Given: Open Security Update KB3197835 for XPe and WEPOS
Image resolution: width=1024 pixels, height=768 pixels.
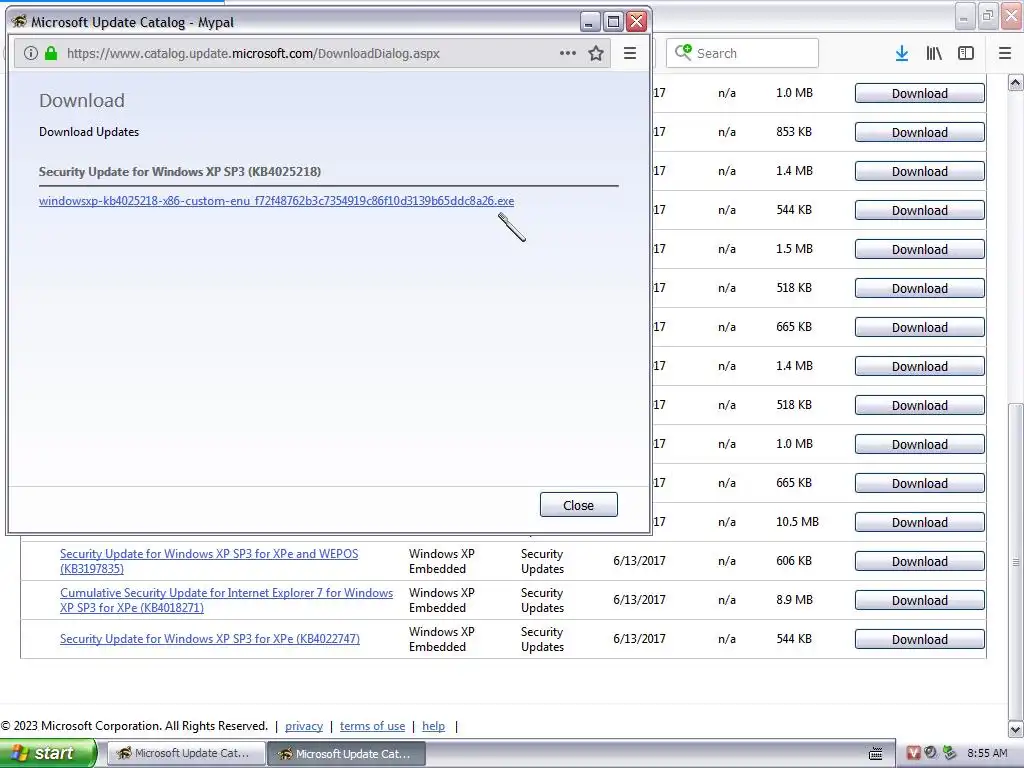Looking at the screenshot, I should (x=209, y=561).
